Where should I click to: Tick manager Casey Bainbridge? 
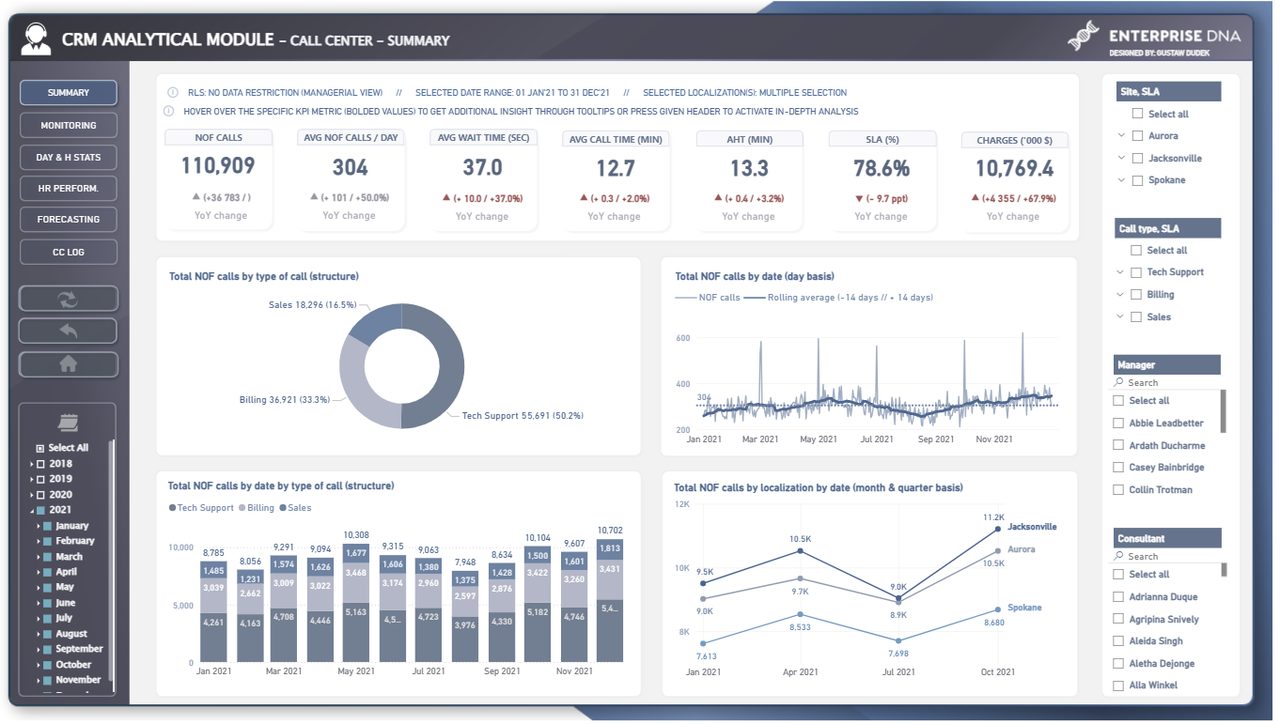[1118, 467]
